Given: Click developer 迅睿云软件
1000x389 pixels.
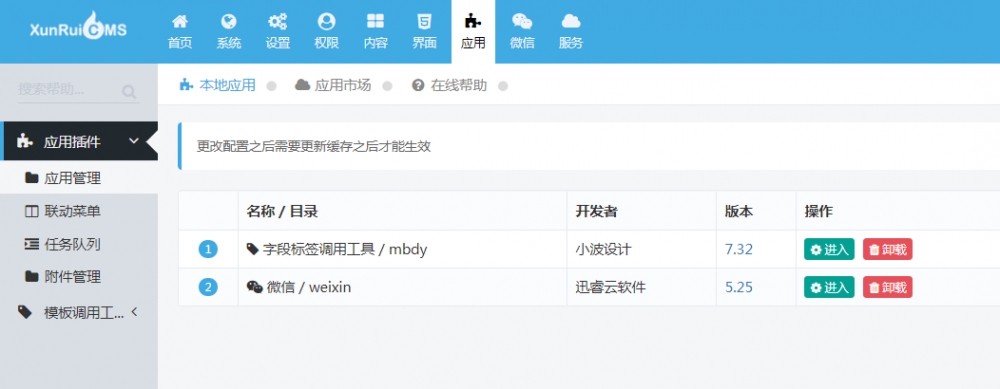Looking at the screenshot, I should click(610, 288).
